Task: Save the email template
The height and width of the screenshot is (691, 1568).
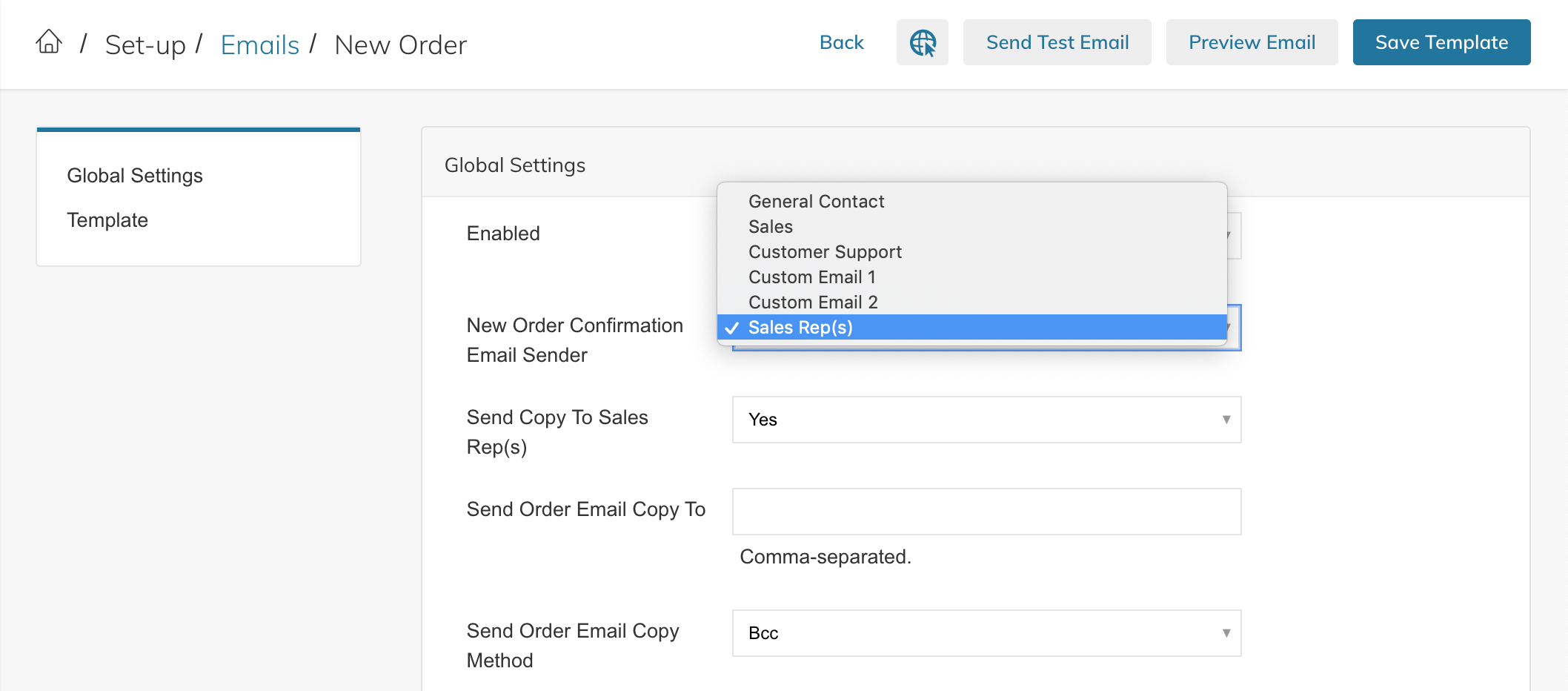Action: (1442, 42)
